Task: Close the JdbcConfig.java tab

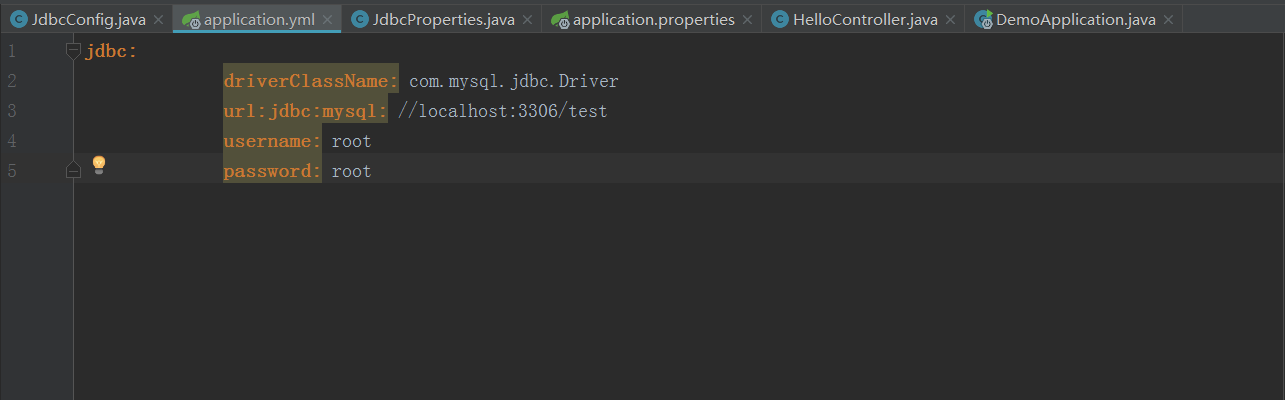Action: click(x=158, y=20)
